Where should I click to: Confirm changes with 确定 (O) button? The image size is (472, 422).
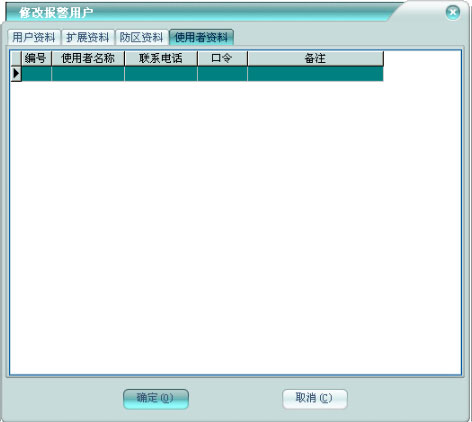click(156, 399)
